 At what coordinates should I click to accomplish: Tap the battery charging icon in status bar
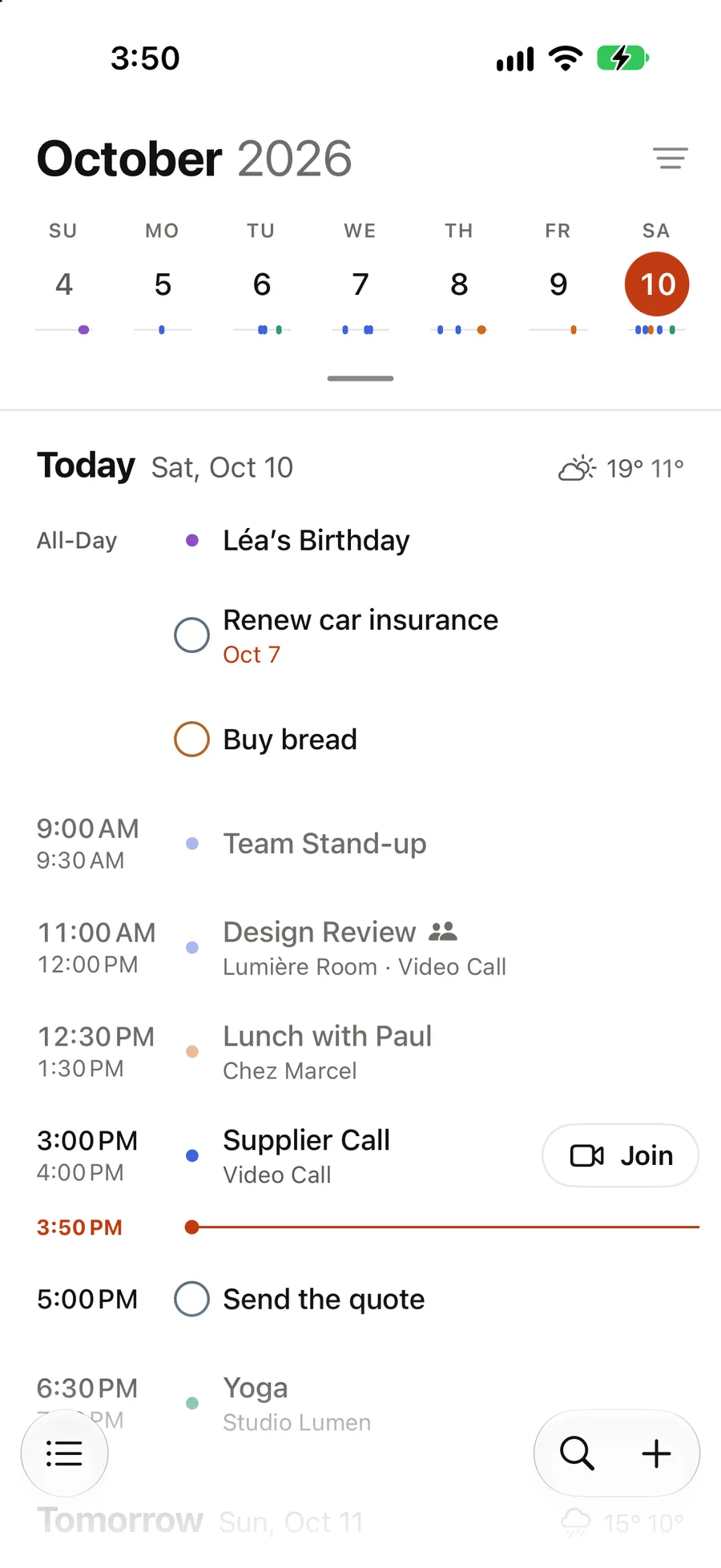[x=622, y=58]
